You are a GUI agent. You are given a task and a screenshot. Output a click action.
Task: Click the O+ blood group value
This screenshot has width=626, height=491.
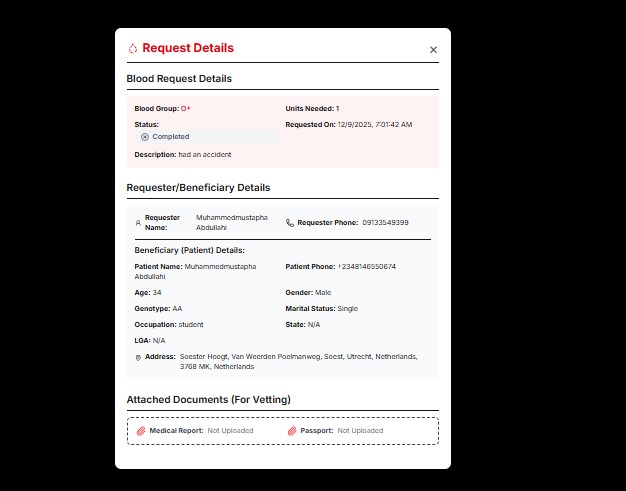coord(186,108)
